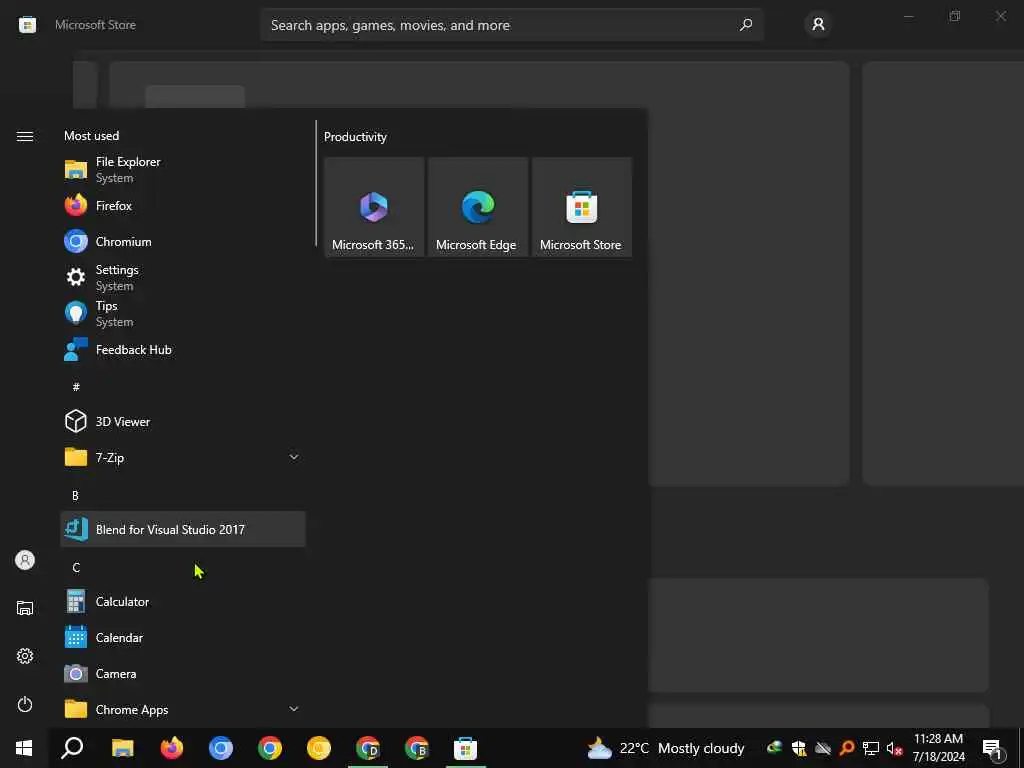1024x768 pixels.
Task: Open Google Chrome on the taskbar
Action: pyautogui.click(x=270, y=748)
